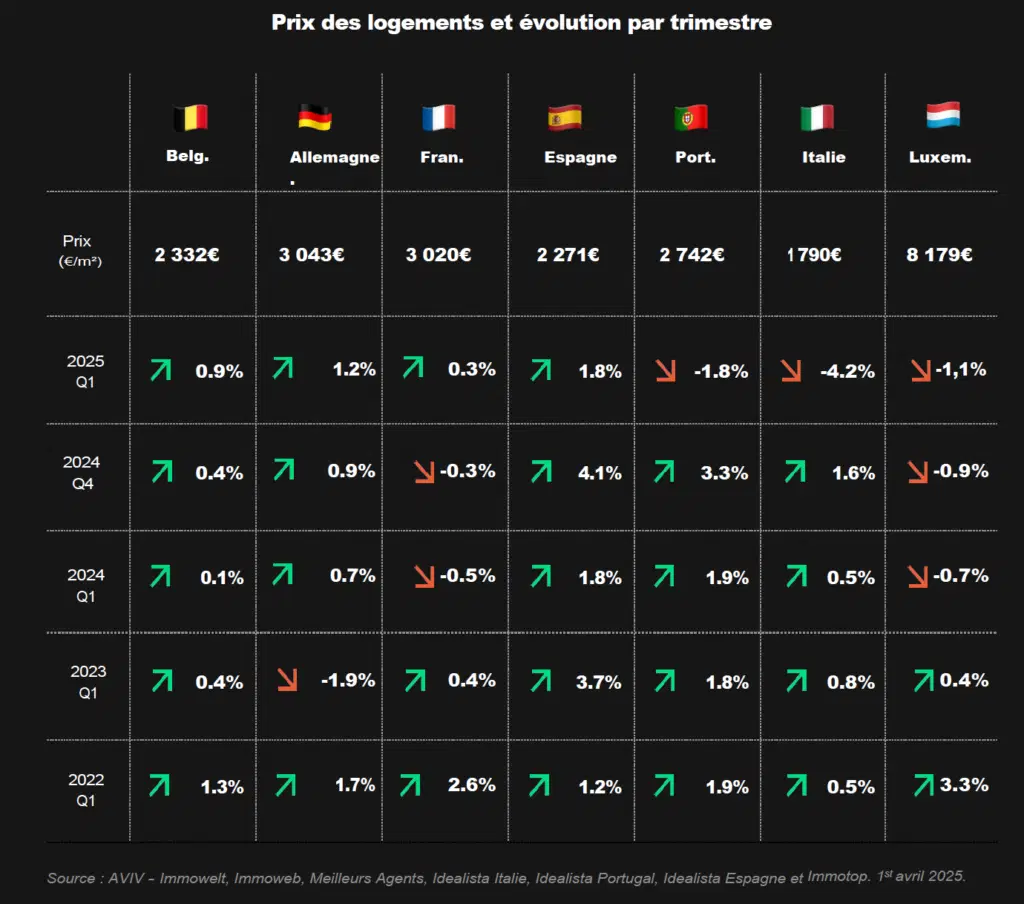Click France's 2.6% value for 2022 Q1
Viewport: 1024px width, 904px height.
tap(472, 784)
